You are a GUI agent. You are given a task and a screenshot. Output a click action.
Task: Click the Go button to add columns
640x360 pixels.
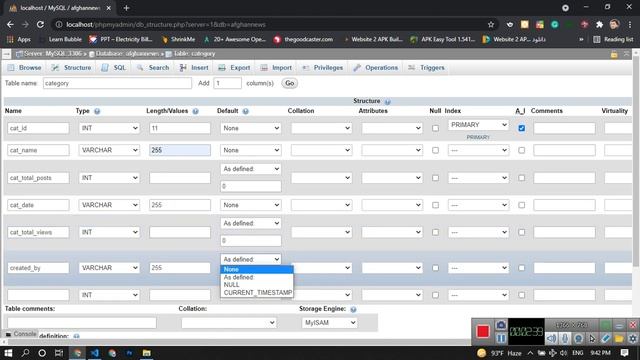289,83
